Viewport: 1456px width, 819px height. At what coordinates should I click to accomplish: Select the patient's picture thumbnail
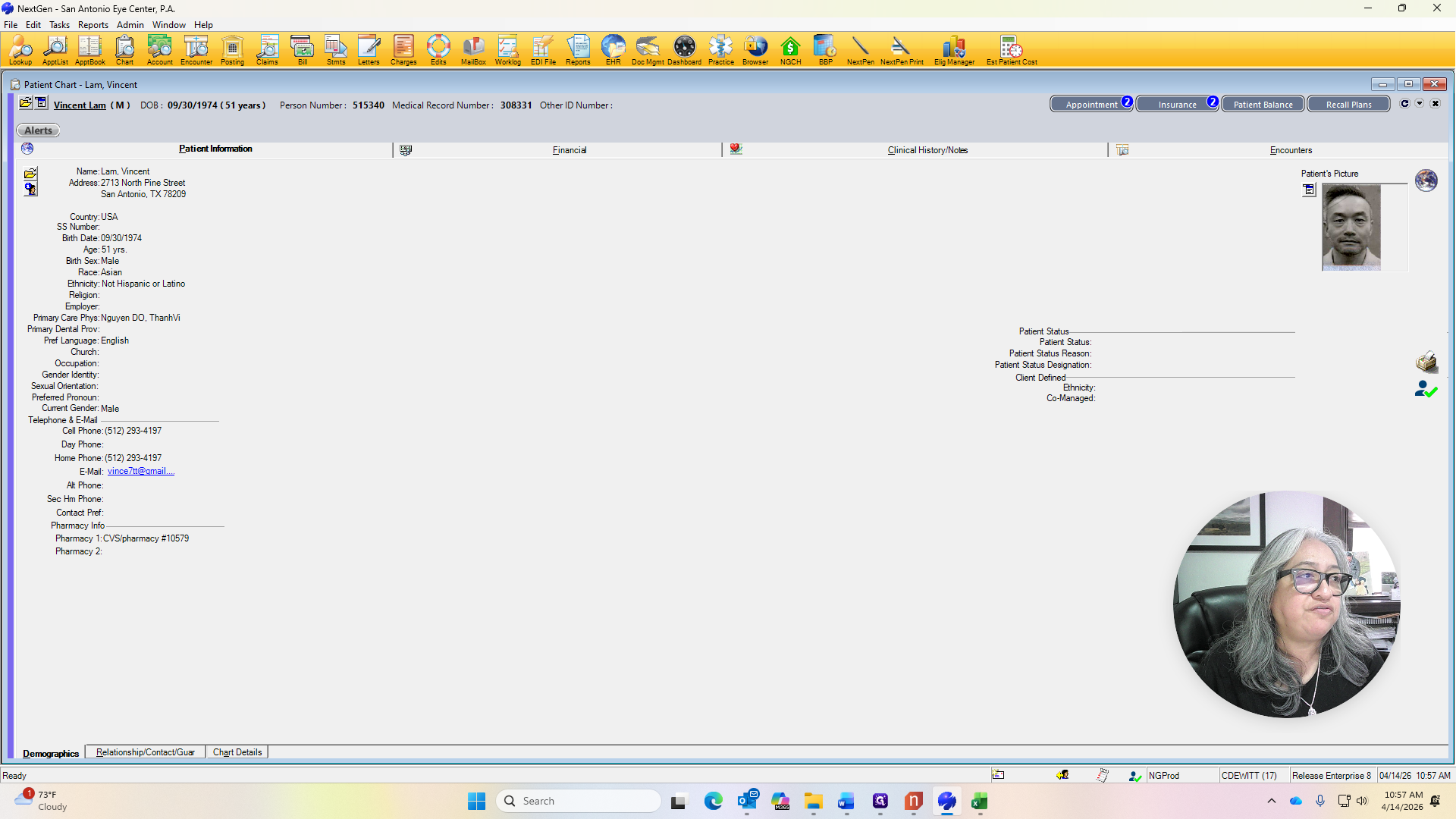coord(1351,227)
